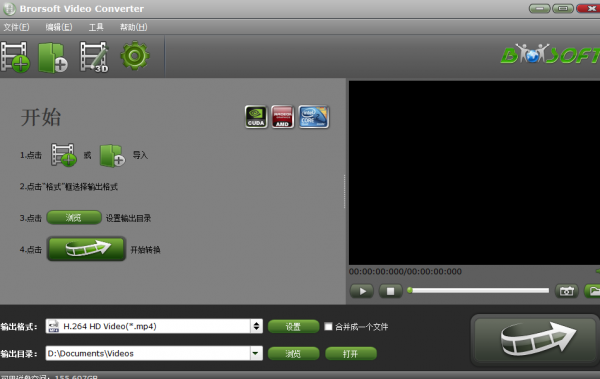
Task: Start conversion with the large convert button
Action: 535,340
